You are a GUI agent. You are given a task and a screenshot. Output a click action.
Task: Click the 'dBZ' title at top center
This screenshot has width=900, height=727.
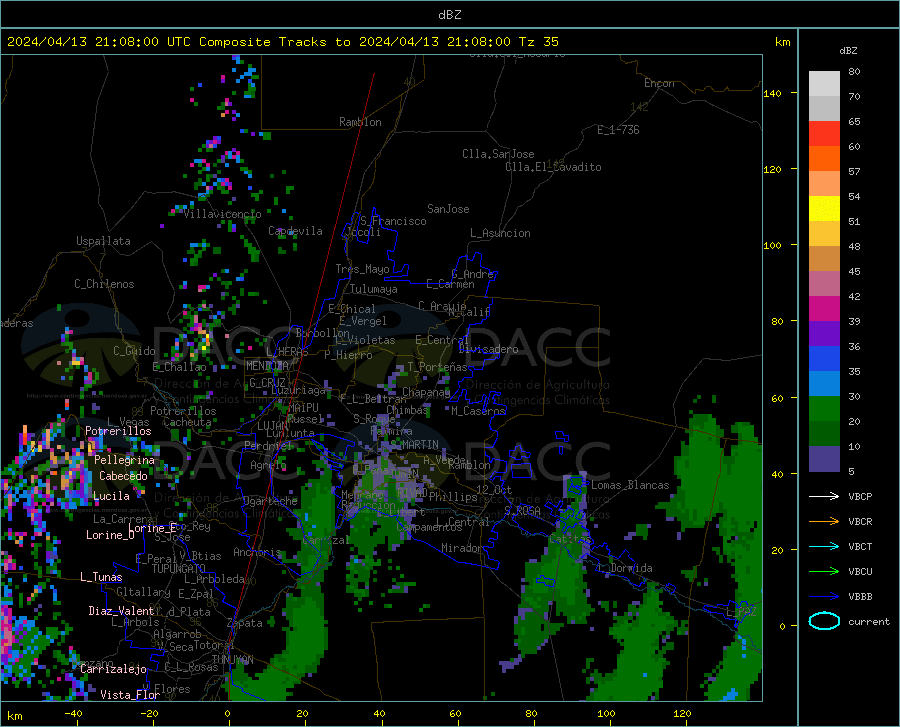tap(449, 15)
